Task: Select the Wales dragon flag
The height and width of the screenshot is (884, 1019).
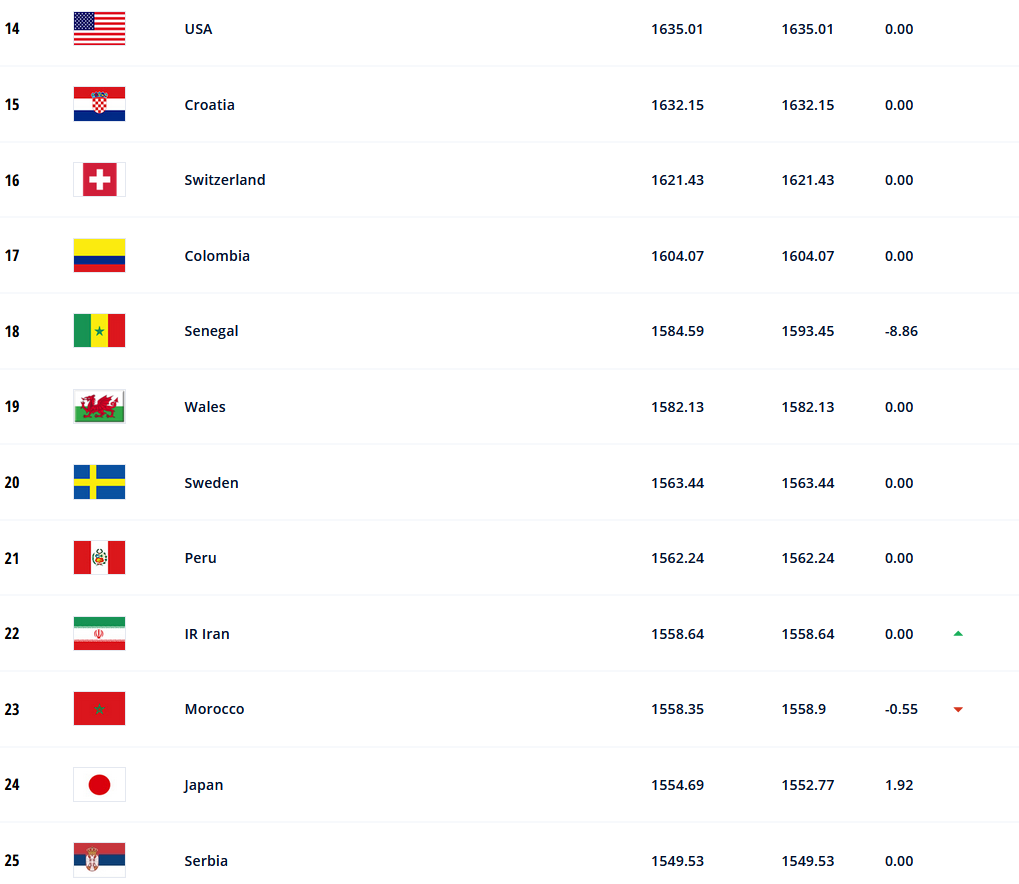Action: (99, 407)
